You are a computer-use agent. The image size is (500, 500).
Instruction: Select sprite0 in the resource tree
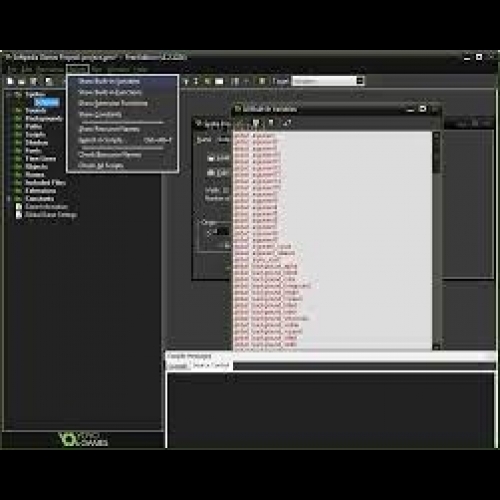(47, 102)
